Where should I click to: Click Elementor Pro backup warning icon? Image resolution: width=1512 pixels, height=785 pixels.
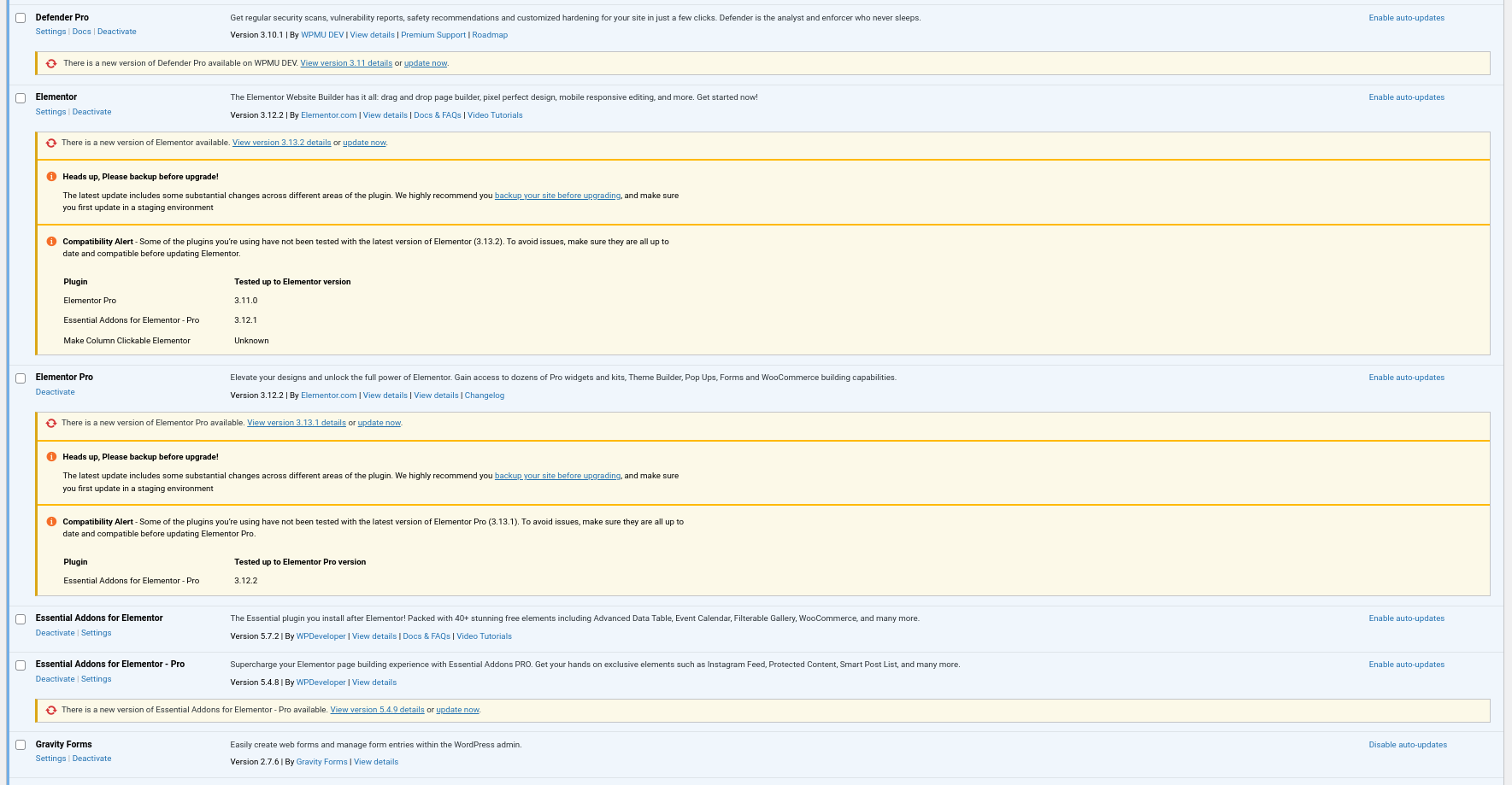tap(51, 457)
